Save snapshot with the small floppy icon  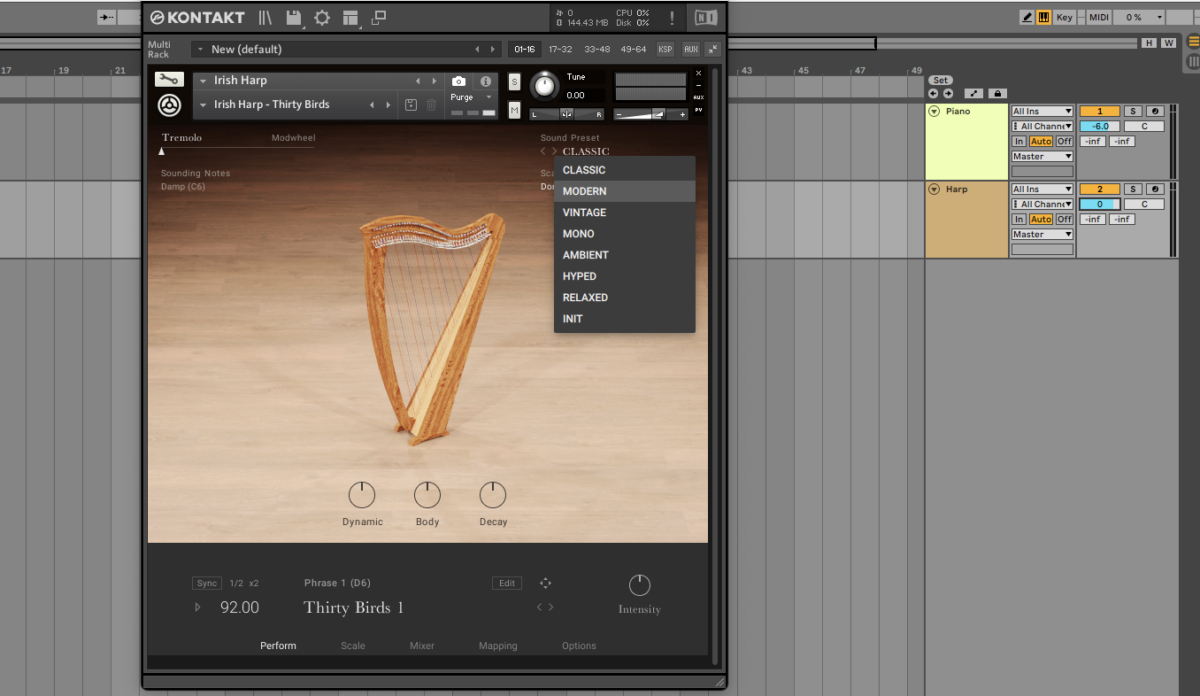tap(411, 105)
